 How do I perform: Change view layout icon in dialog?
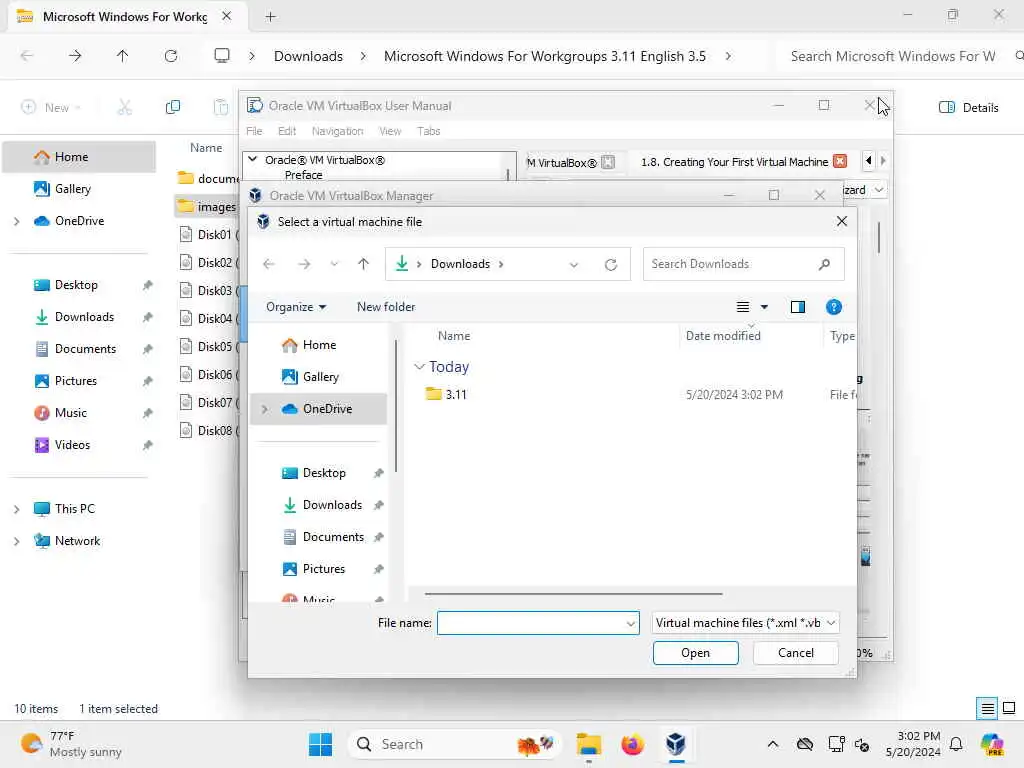(743, 307)
